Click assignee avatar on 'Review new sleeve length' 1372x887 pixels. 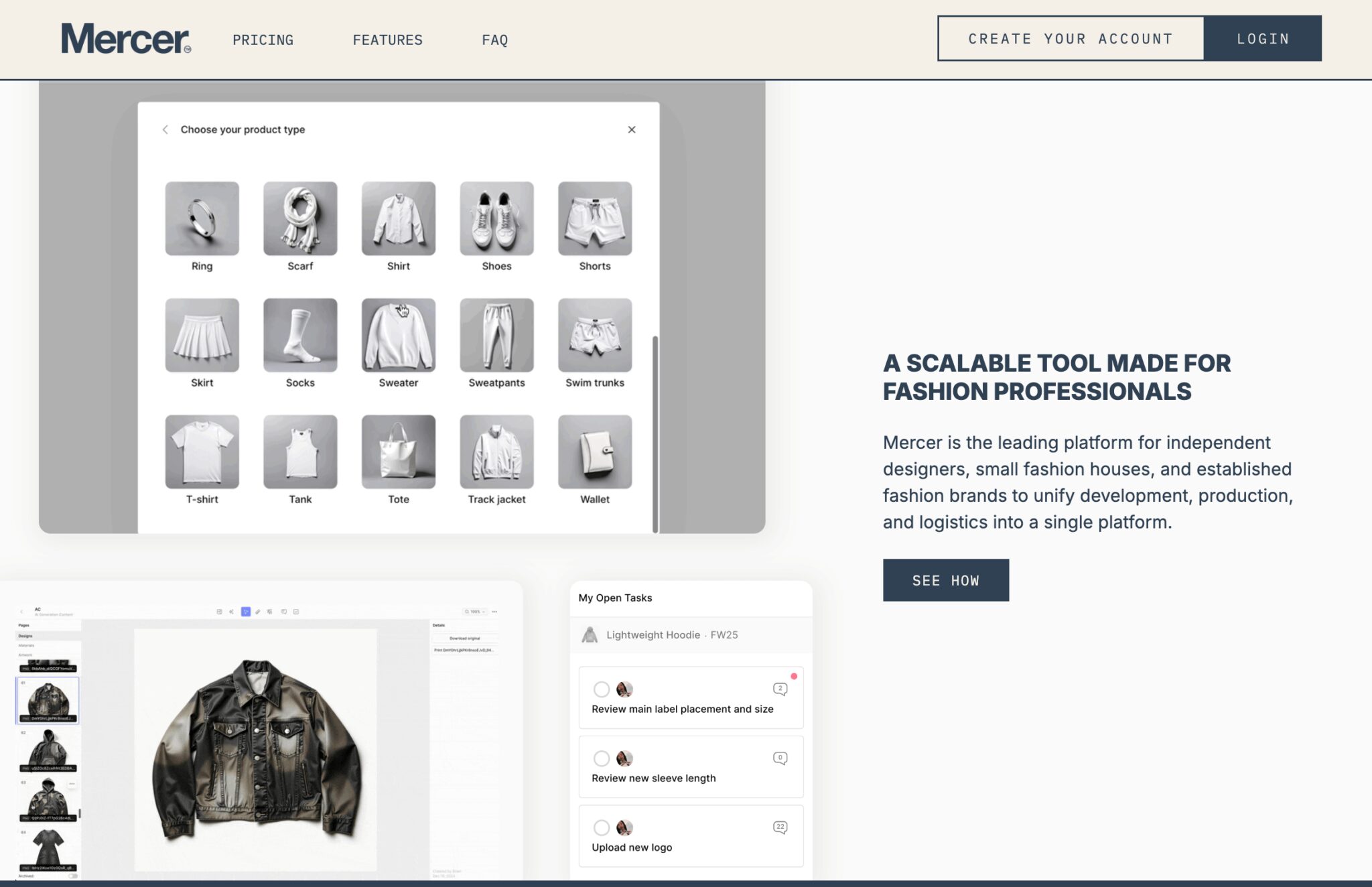coord(624,758)
